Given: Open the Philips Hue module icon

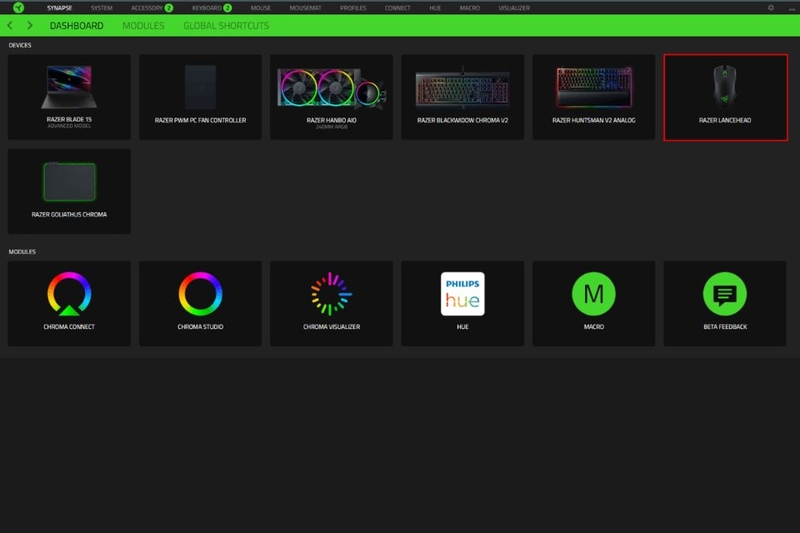Looking at the screenshot, I should [x=463, y=294].
